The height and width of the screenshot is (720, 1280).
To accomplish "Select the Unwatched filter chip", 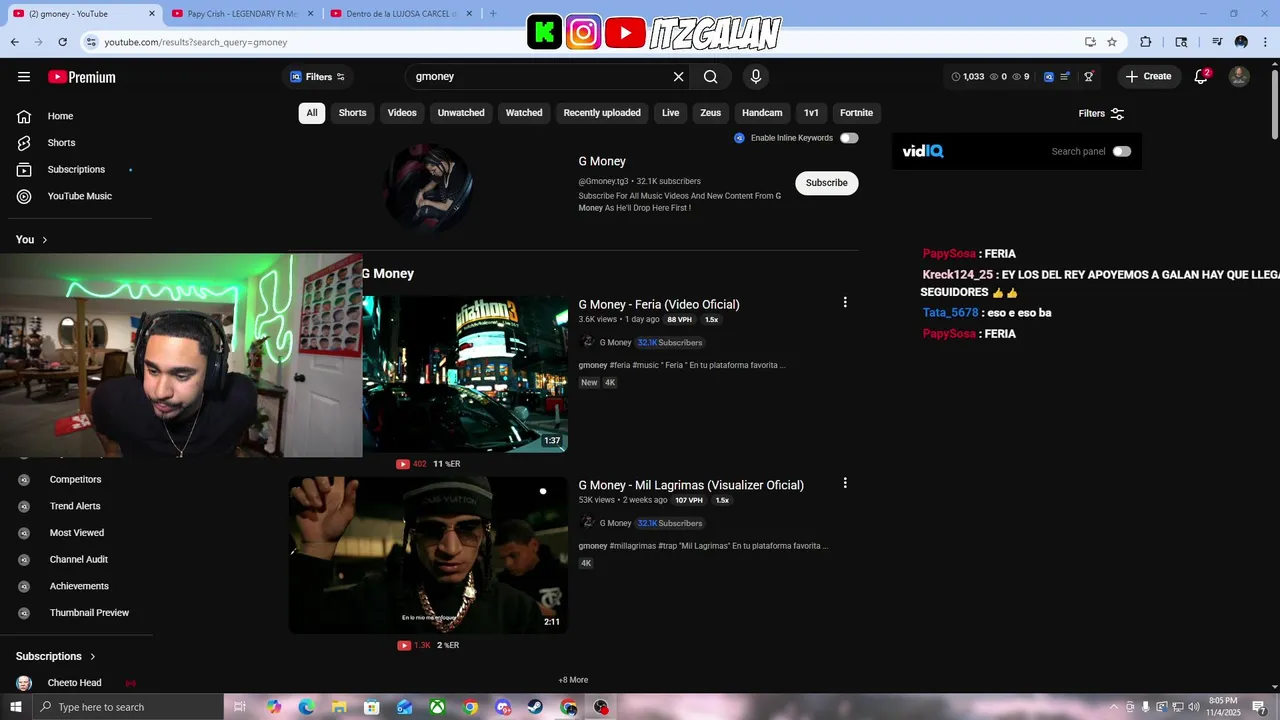I will pos(461,113).
